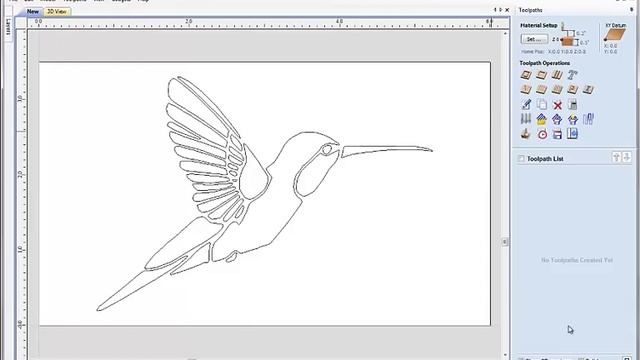Move toolpath up with the up arrow
The height and width of the screenshot is (360, 640).
pyautogui.click(x=616, y=157)
